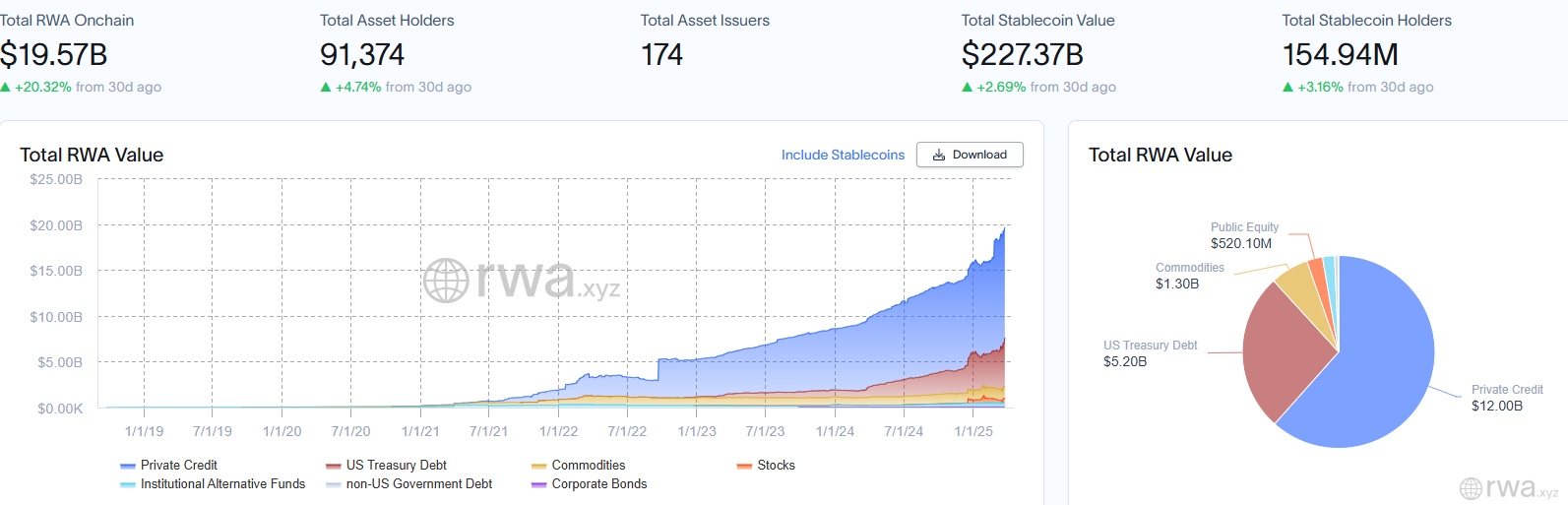Click the Total Asset Issuers value 174
Screen dimensions: 1568x505
[661, 55]
